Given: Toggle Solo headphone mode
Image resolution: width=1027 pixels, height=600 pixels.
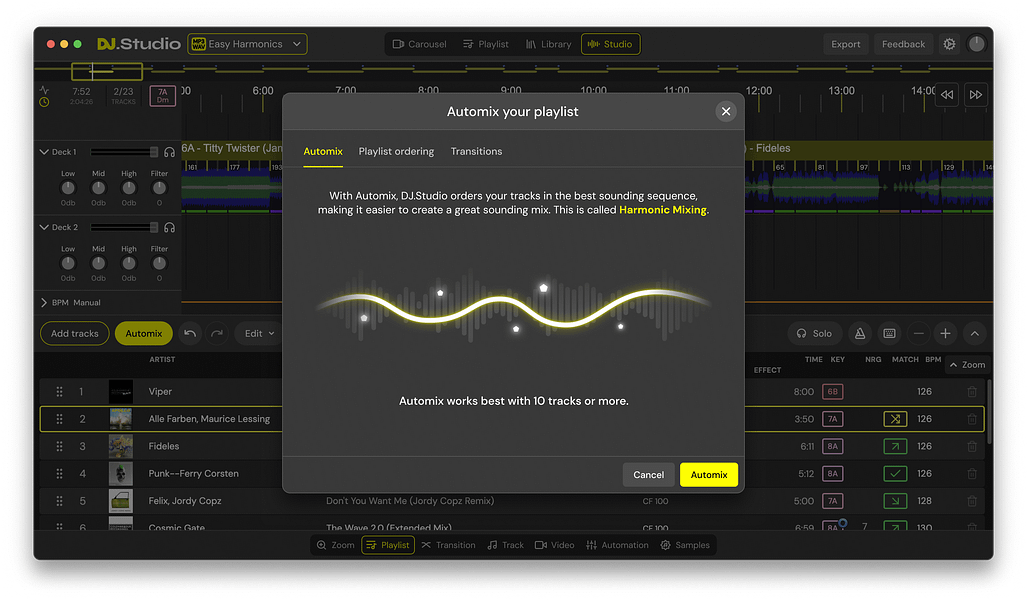Looking at the screenshot, I should 814,333.
